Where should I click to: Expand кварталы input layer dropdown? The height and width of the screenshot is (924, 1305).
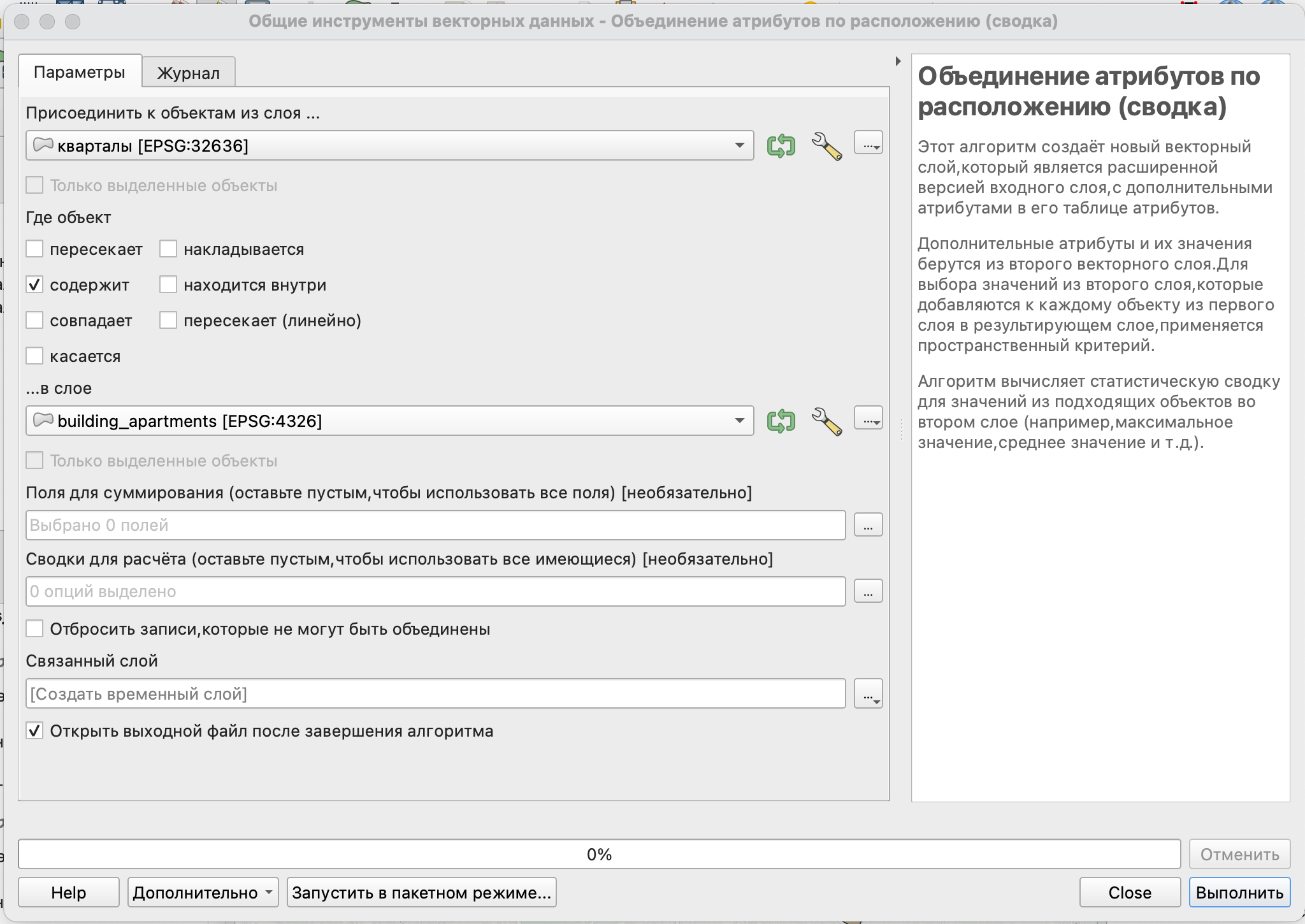pos(739,145)
